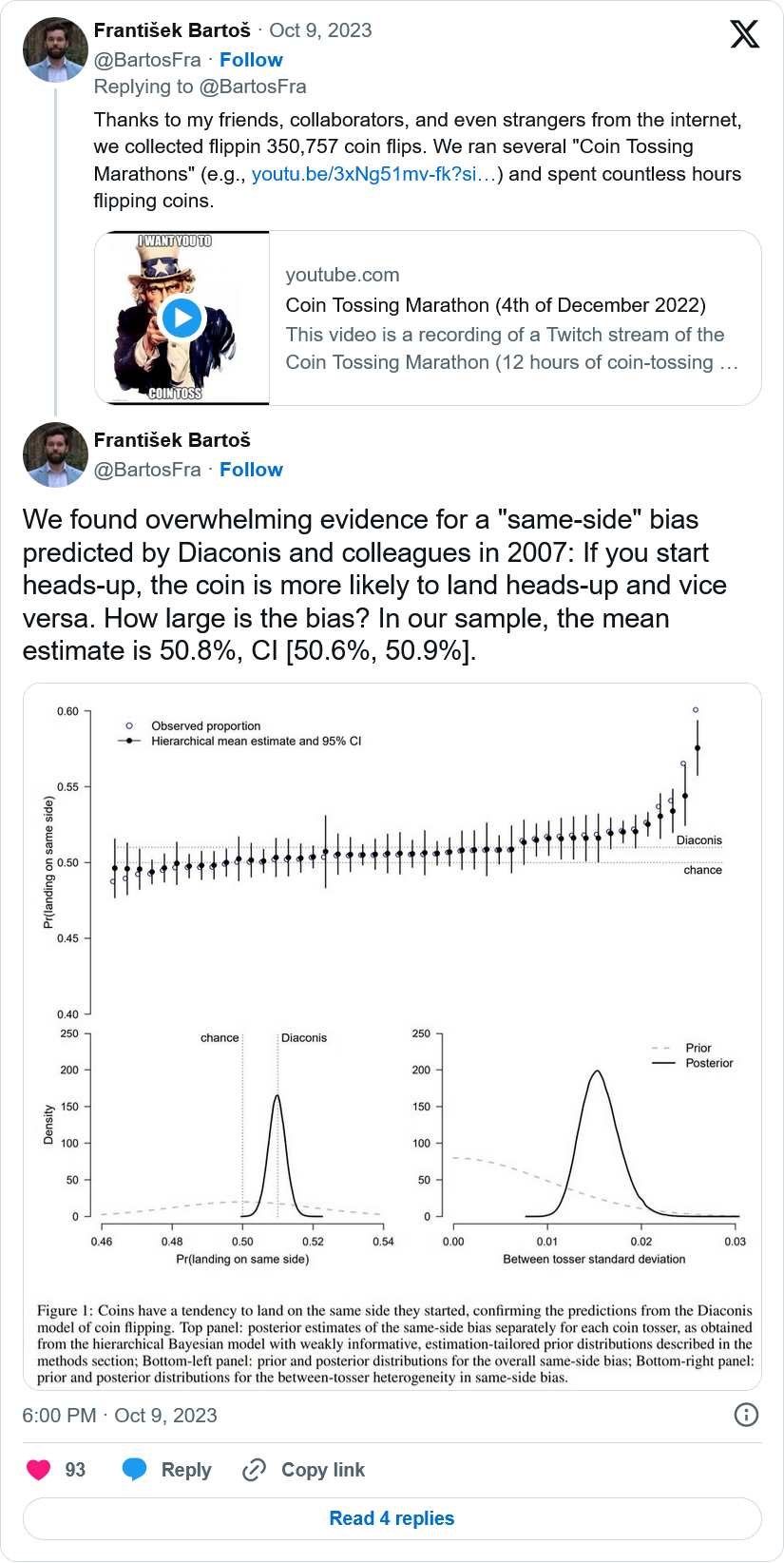784x1563 pixels.
Task: Follow @BartosFra in the top tweet
Action: [x=251, y=60]
